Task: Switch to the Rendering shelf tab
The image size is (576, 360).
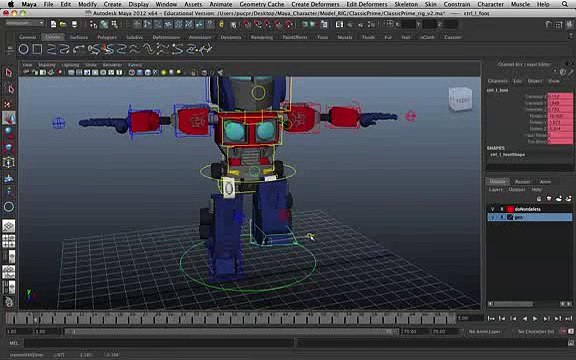Action: (x=262, y=37)
